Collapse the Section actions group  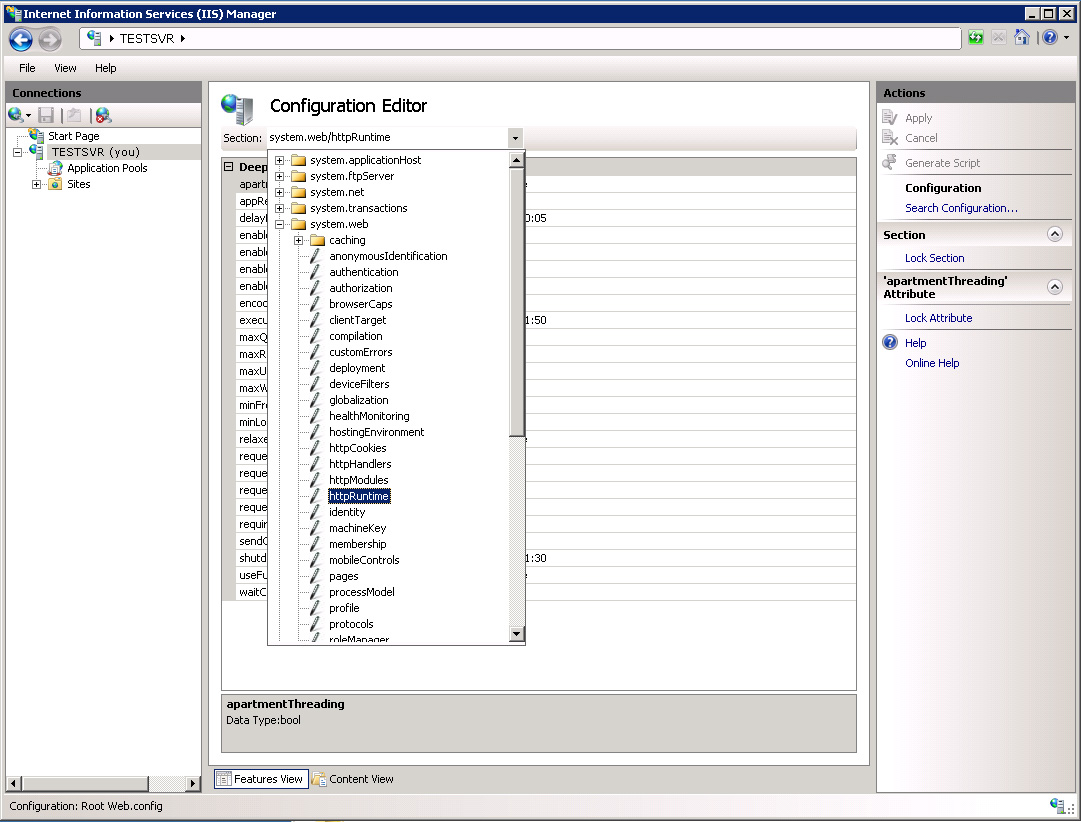1055,234
